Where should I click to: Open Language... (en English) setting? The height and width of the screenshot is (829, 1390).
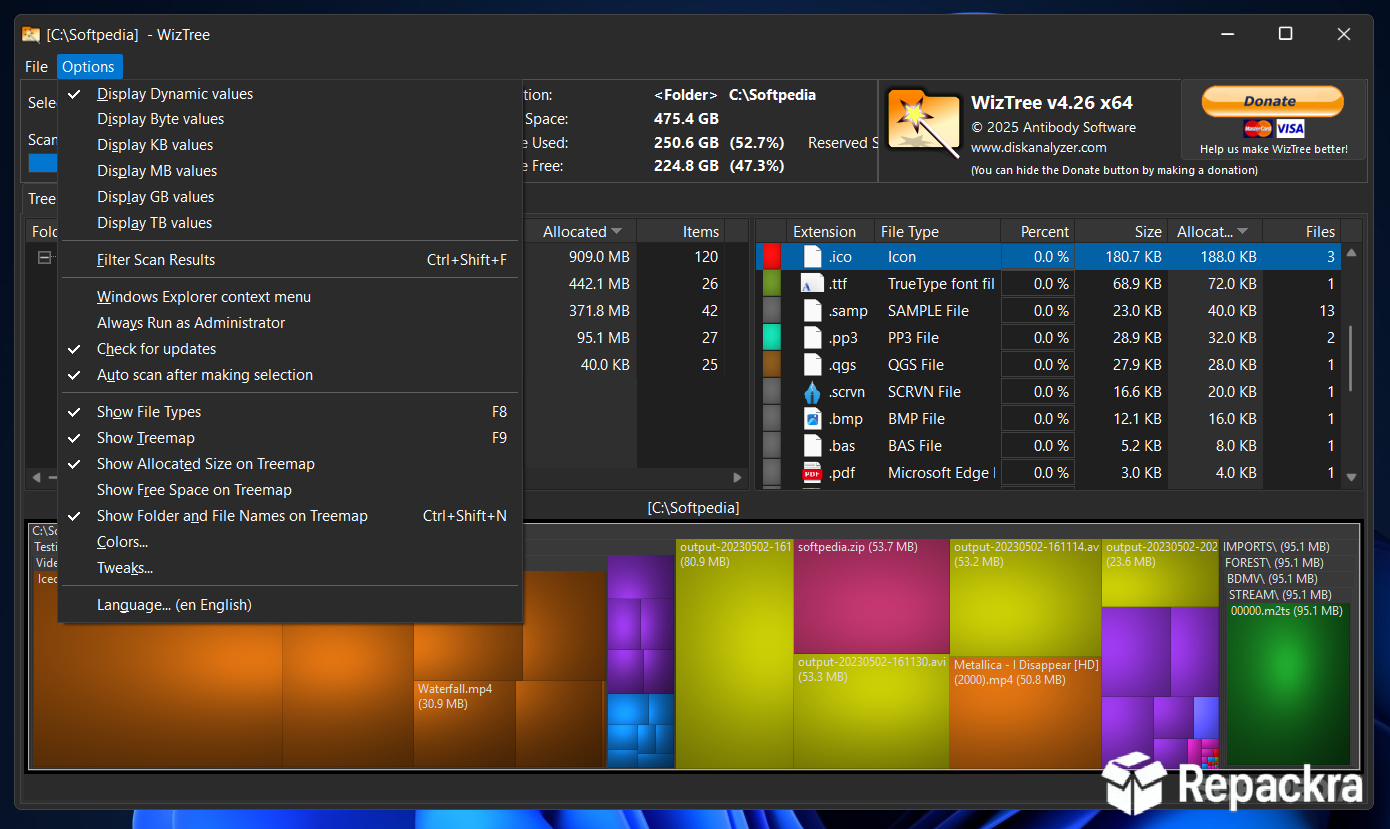tap(290, 605)
